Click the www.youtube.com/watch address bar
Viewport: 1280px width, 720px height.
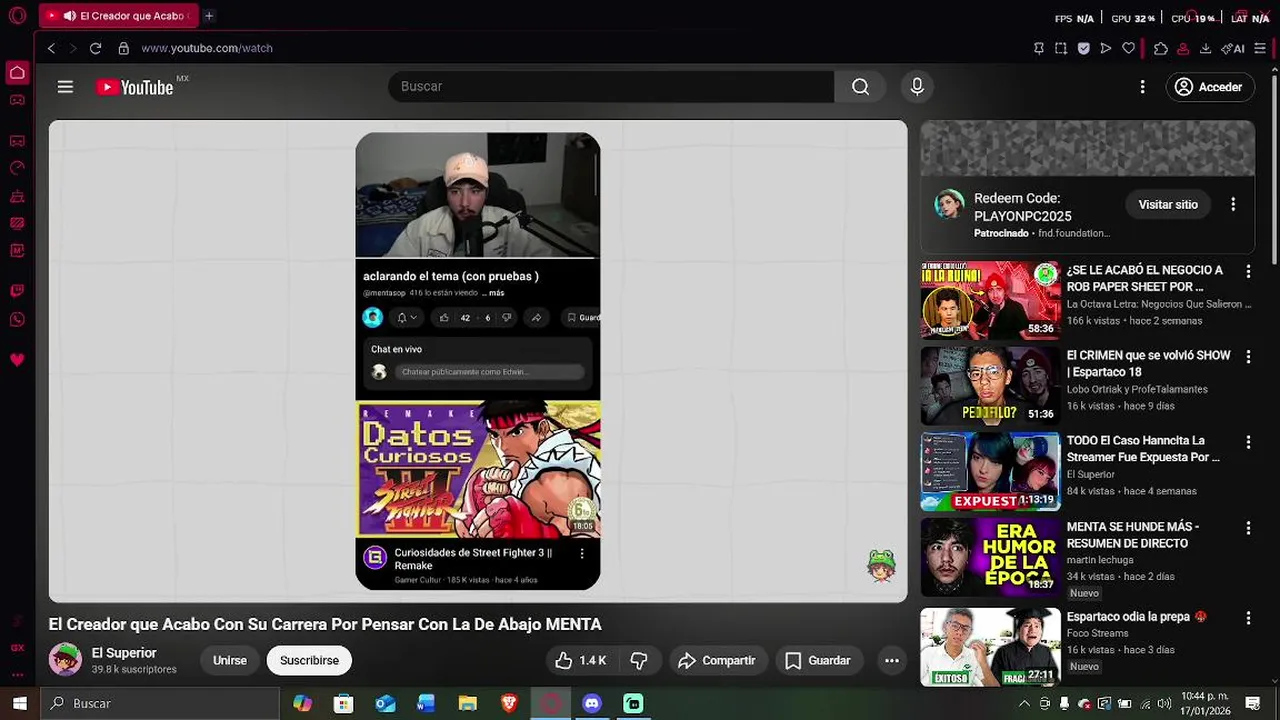207,48
